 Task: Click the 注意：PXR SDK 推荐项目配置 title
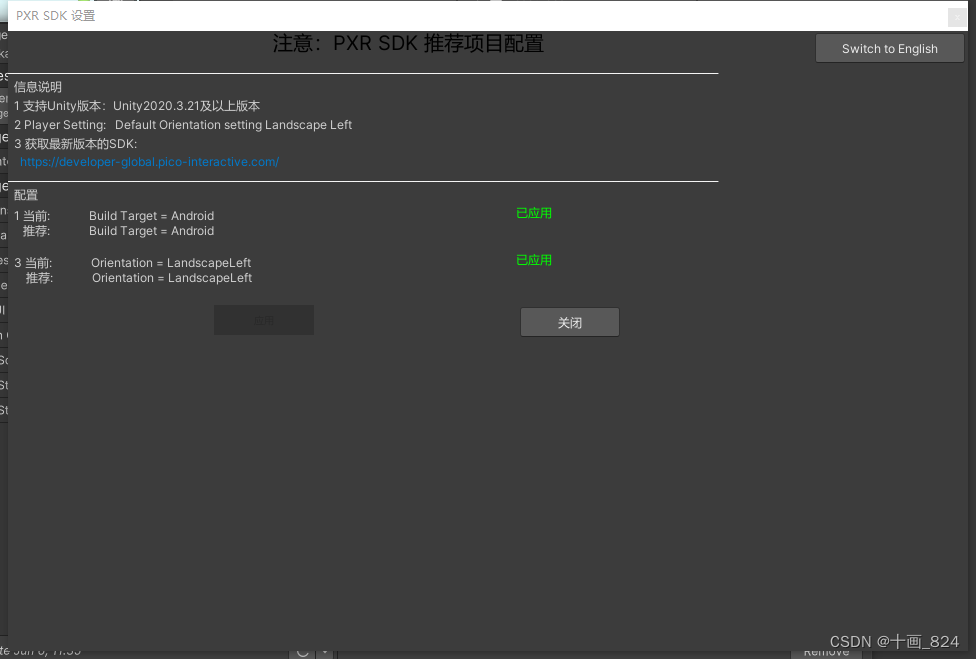(x=408, y=44)
